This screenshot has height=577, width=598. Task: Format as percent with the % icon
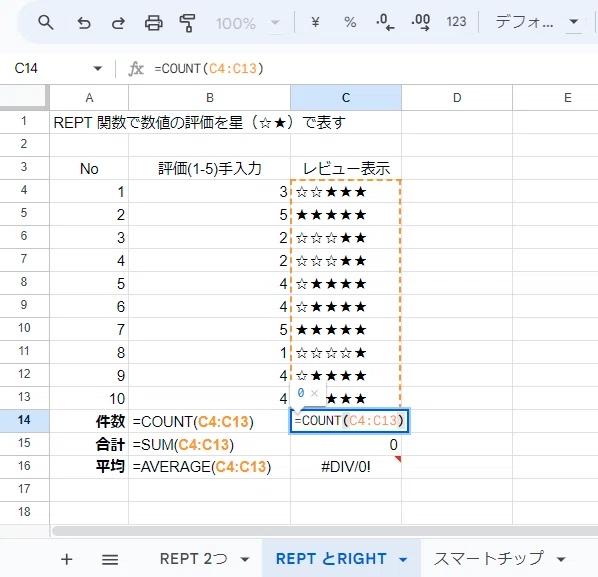350,22
